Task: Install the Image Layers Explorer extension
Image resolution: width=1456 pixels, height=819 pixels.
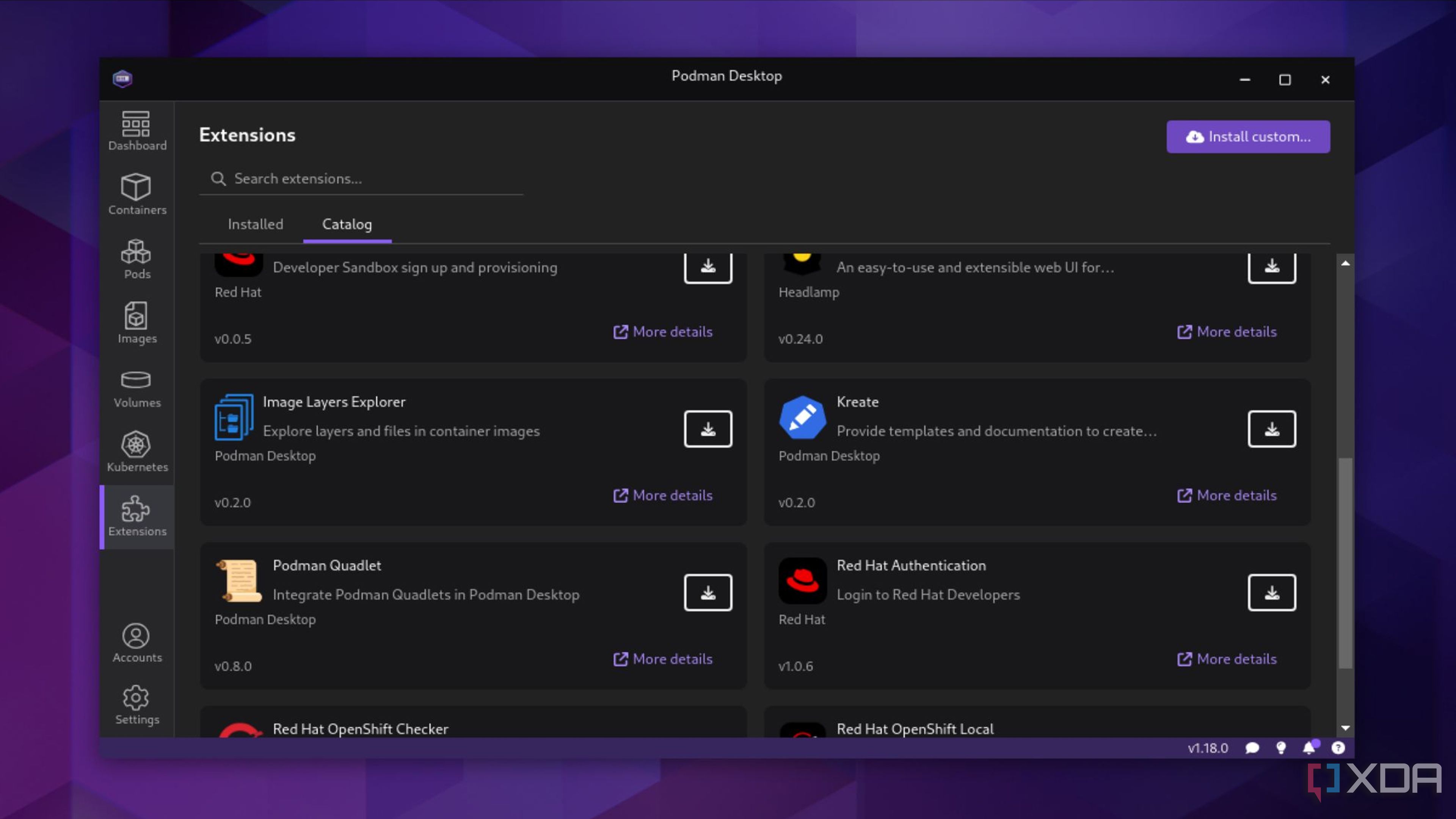Action: 708,430
